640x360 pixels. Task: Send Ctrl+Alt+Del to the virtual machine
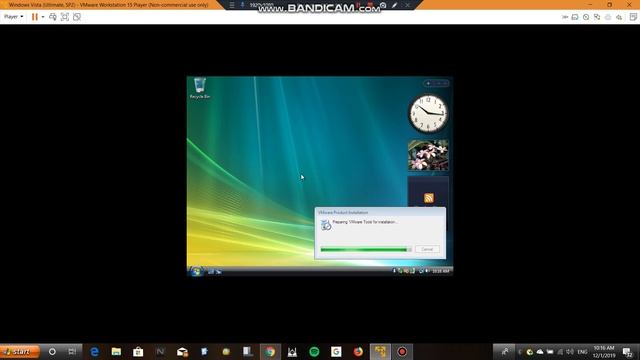(x=53, y=17)
